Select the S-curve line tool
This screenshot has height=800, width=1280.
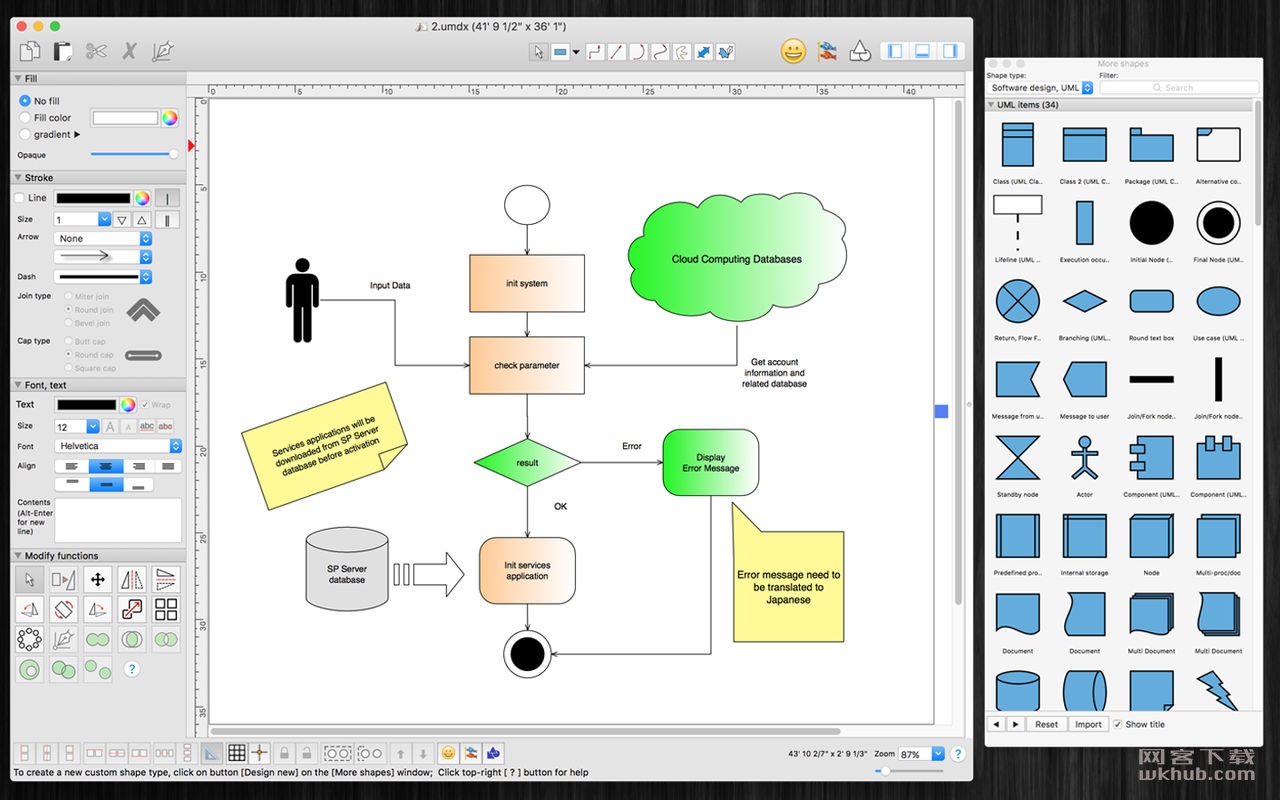(x=660, y=52)
